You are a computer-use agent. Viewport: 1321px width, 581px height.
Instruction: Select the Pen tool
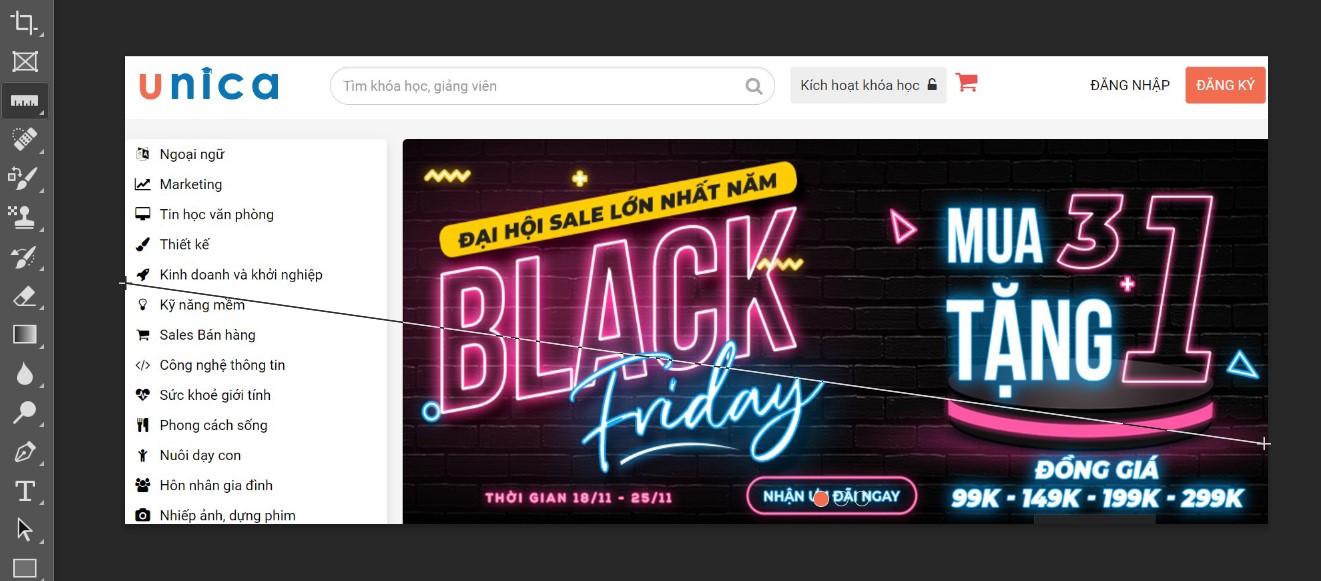click(24, 452)
